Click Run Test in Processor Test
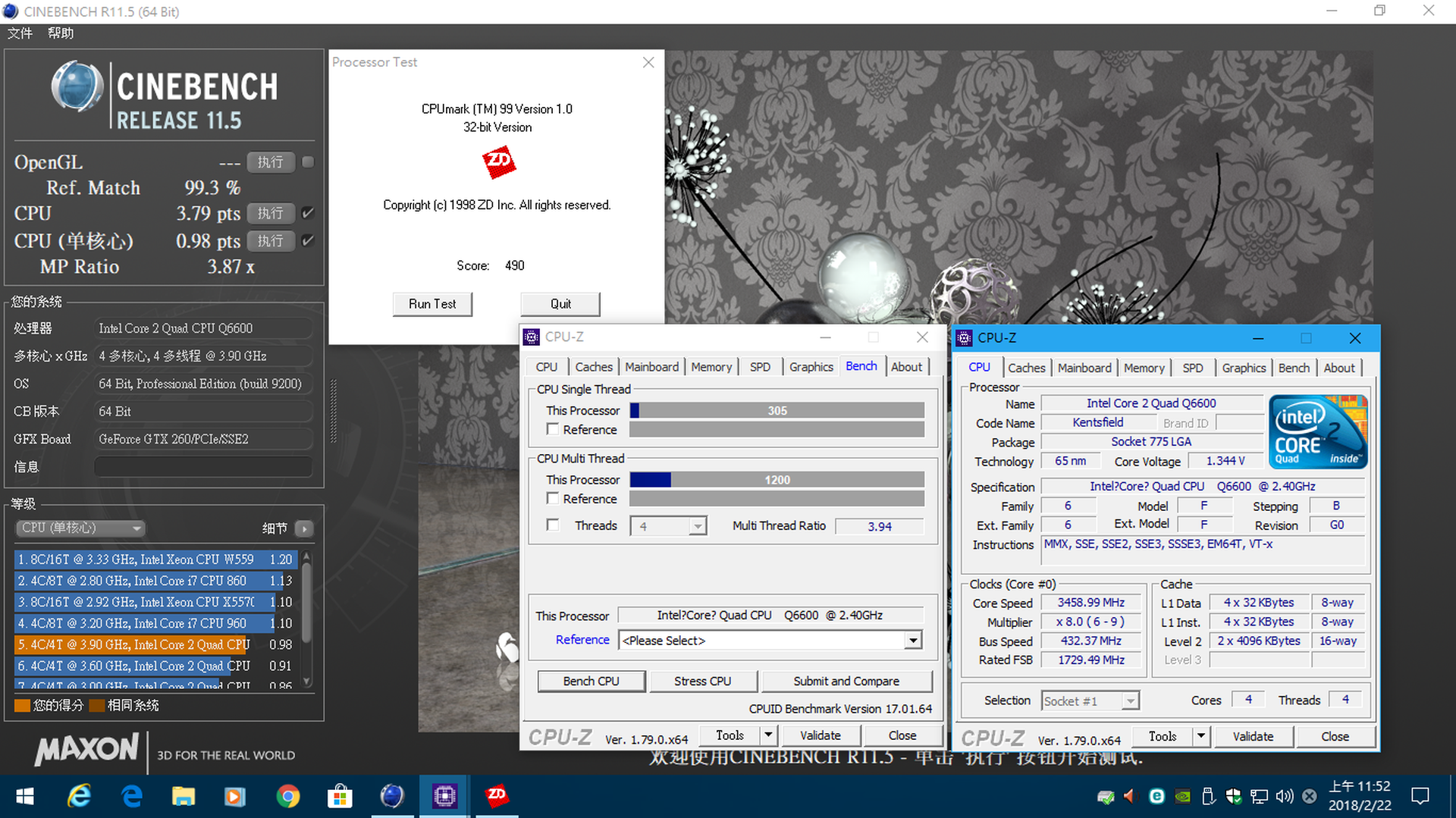 click(432, 304)
